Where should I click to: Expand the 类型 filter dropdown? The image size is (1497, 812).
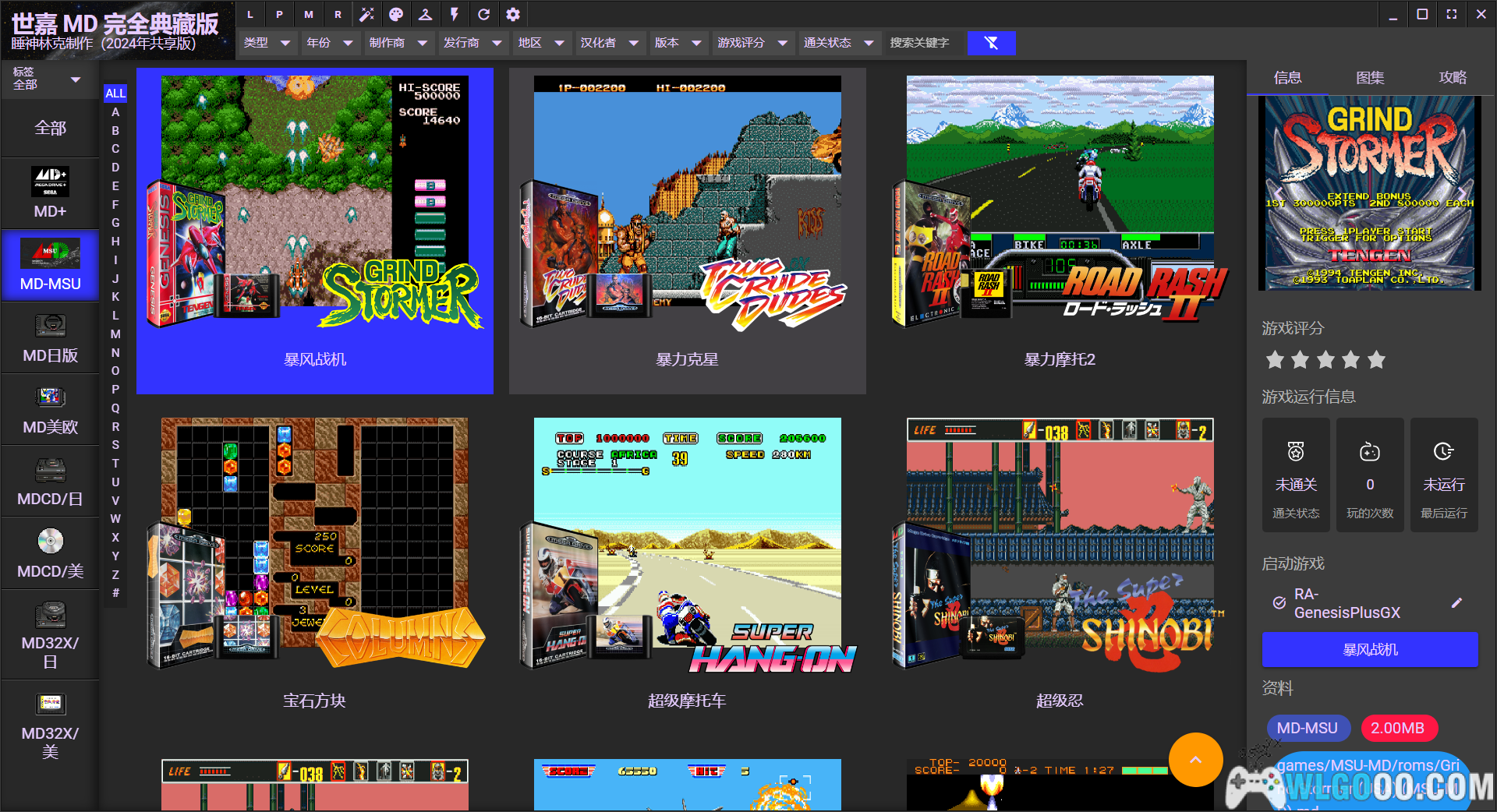[x=267, y=43]
